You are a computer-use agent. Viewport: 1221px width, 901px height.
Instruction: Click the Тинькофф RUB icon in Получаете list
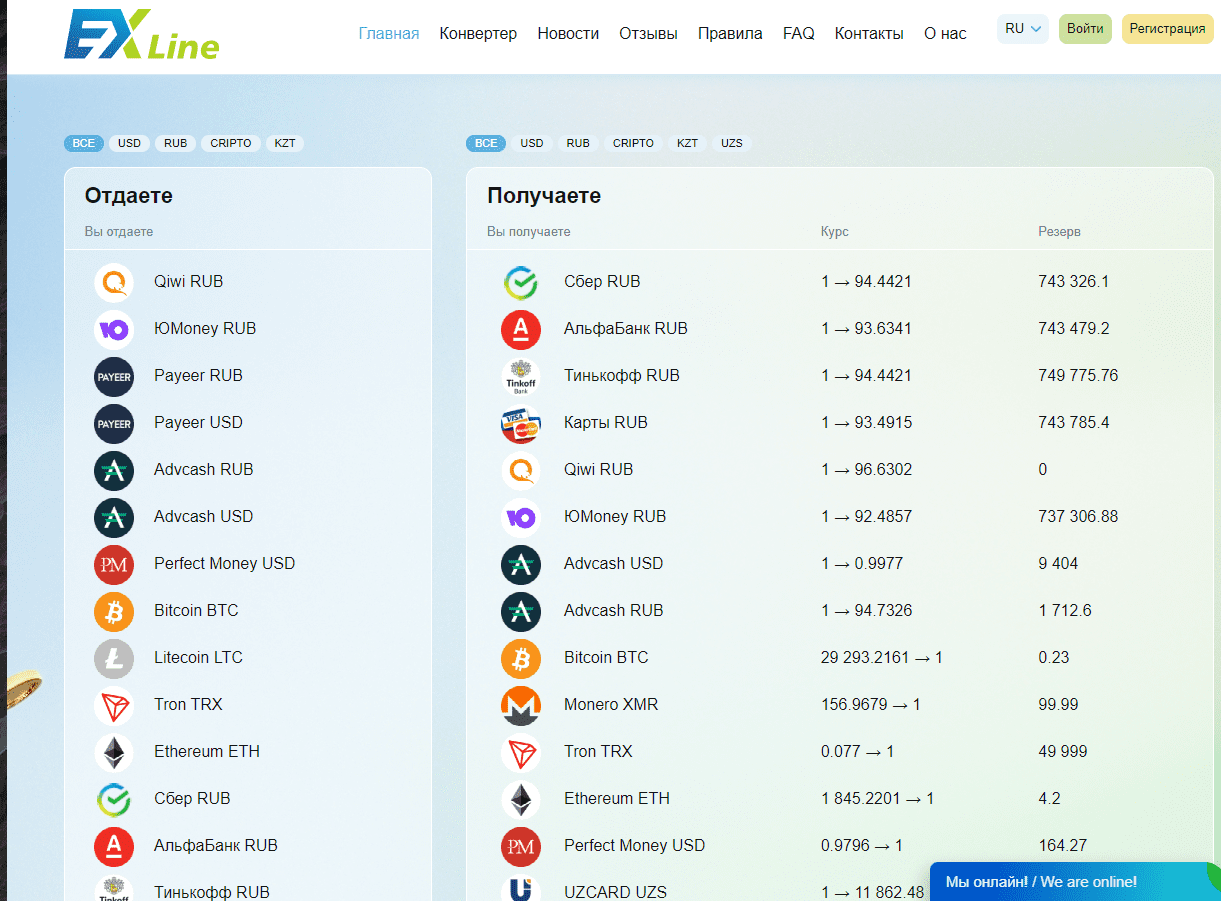521,376
